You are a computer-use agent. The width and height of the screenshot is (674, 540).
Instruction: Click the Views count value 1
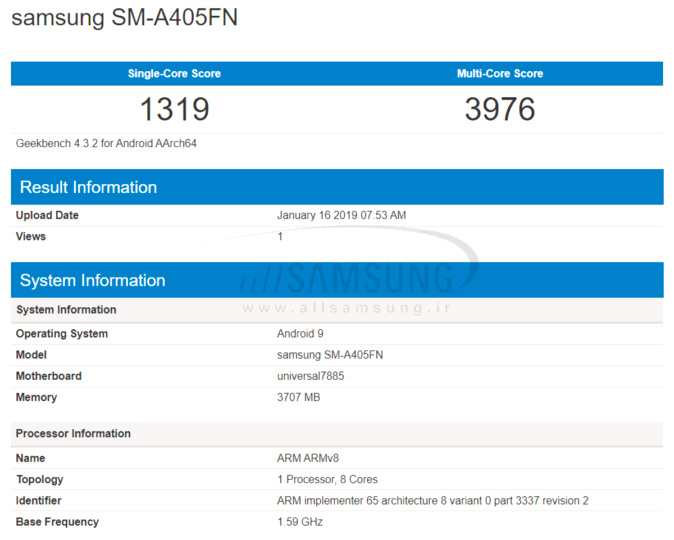click(280, 236)
